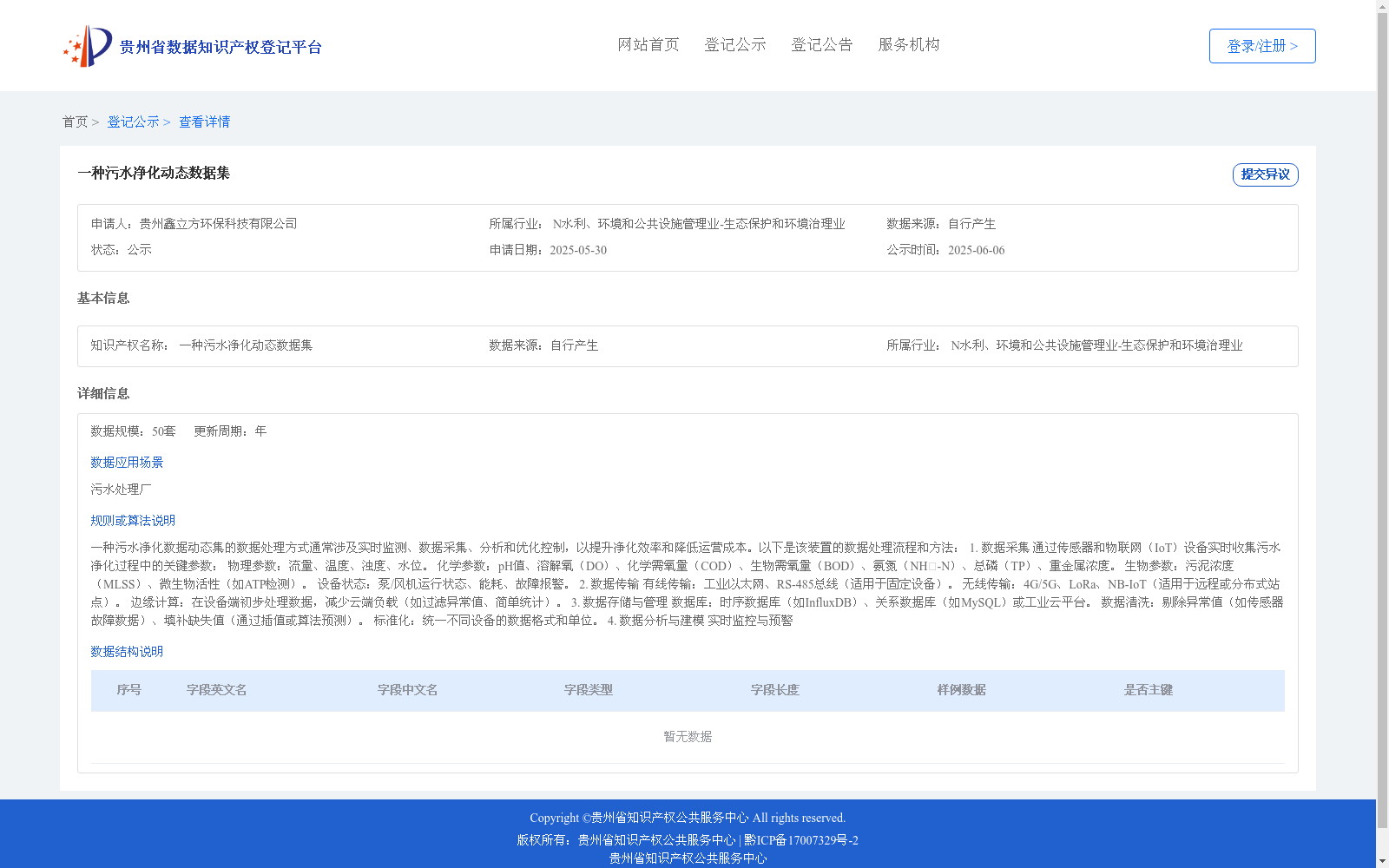Select the 污水处理厂 text
The width and height of the screenshot is (1389, 868).
click(122, 490)
